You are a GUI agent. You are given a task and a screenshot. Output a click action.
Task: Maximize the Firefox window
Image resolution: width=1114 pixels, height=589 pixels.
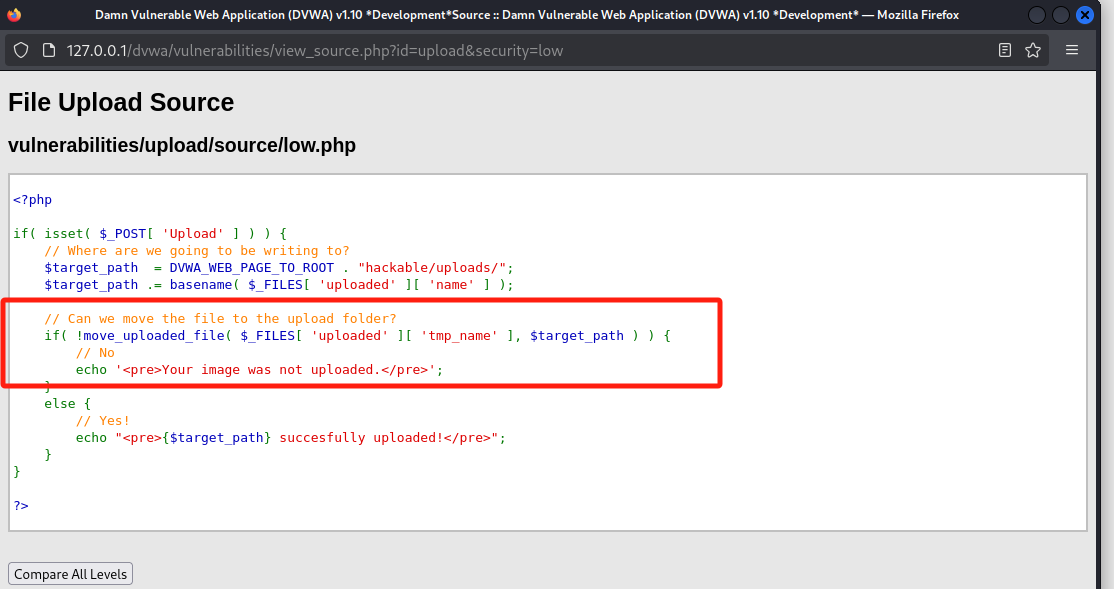[1061, 14]
